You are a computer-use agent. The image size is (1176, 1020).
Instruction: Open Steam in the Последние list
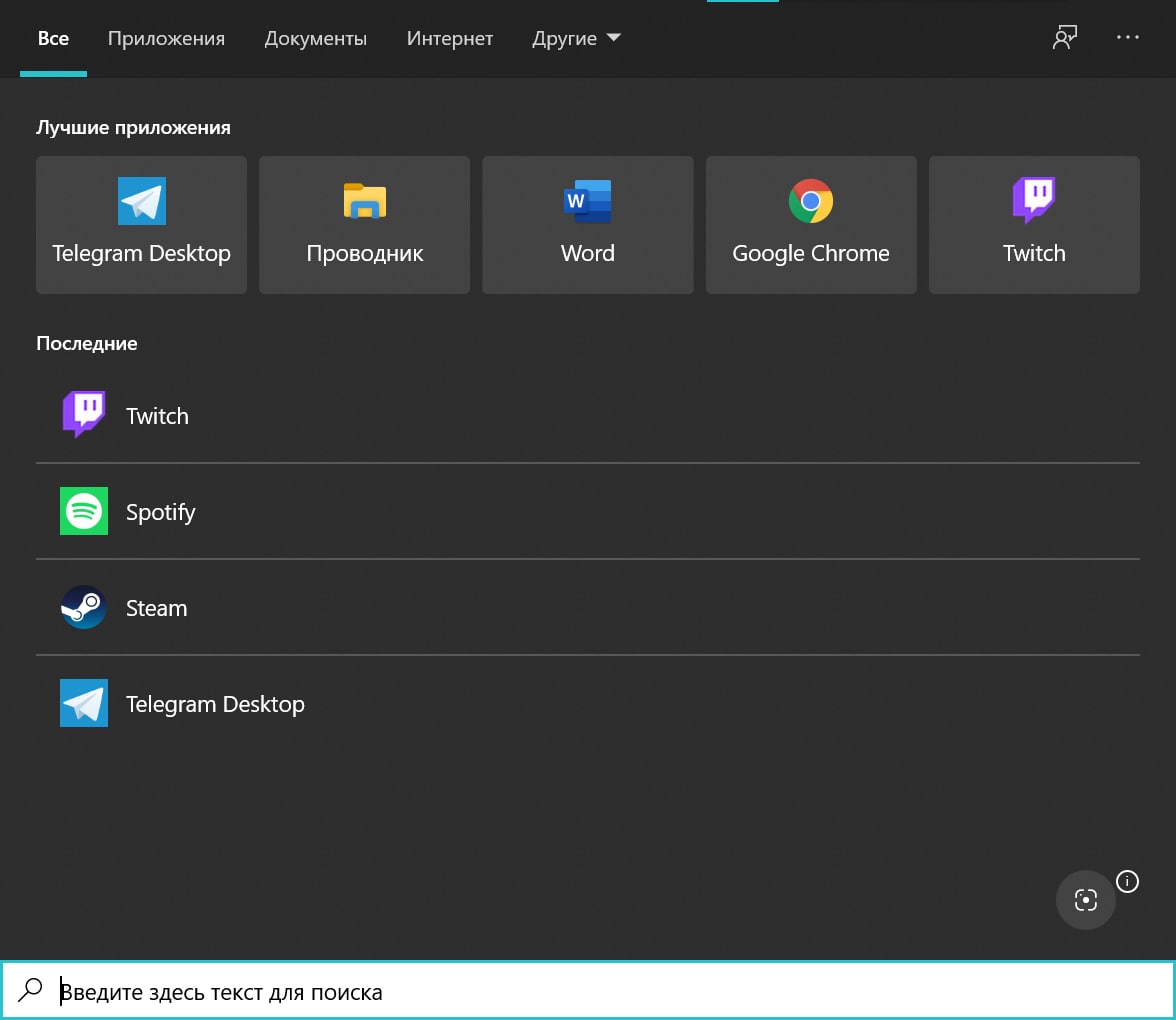pyautogui.click(x=588, y=608)
